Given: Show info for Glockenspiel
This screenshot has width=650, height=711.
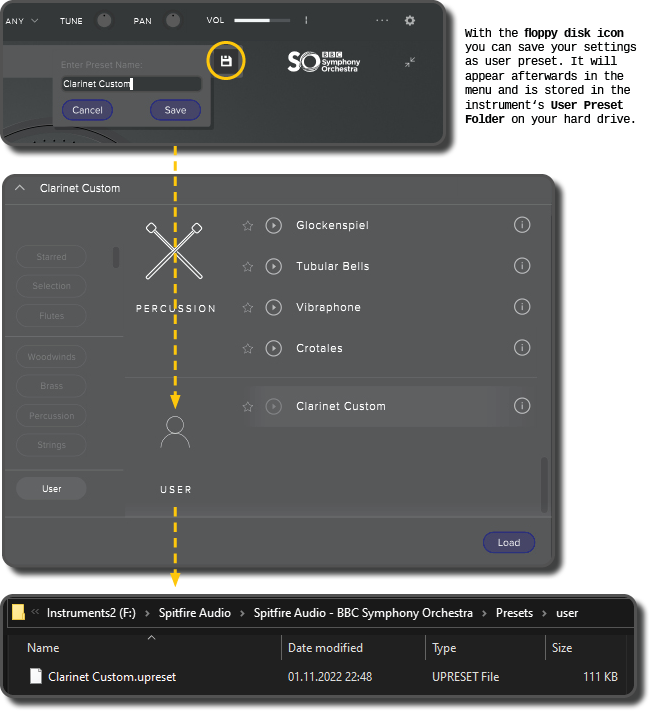Looking at the screenshot, I should [522, 225].
